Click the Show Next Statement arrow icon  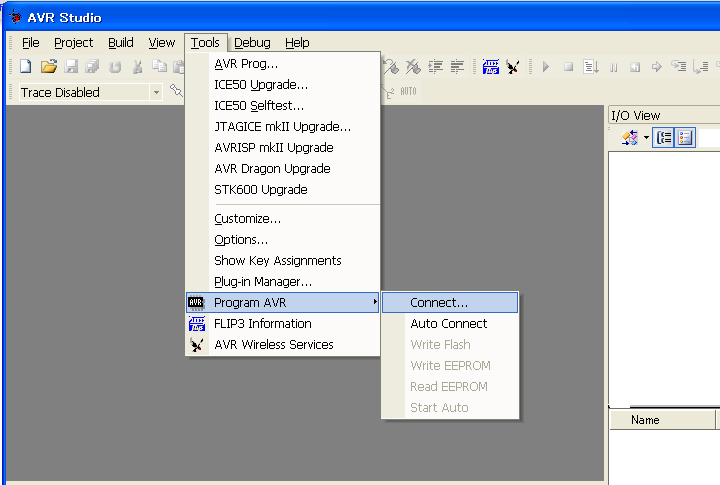coord(657,67)
